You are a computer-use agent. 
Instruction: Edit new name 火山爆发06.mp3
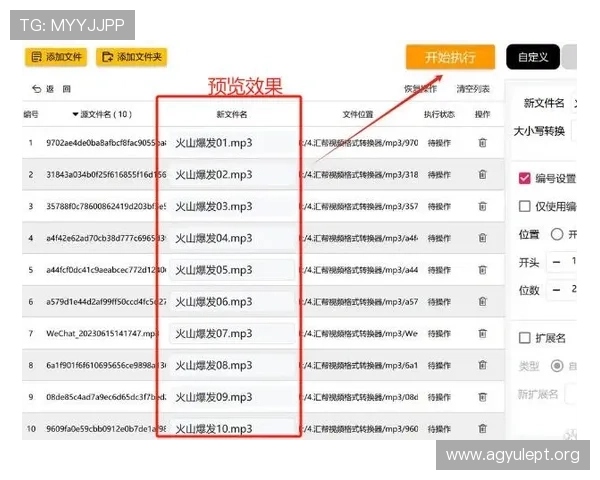232,302
